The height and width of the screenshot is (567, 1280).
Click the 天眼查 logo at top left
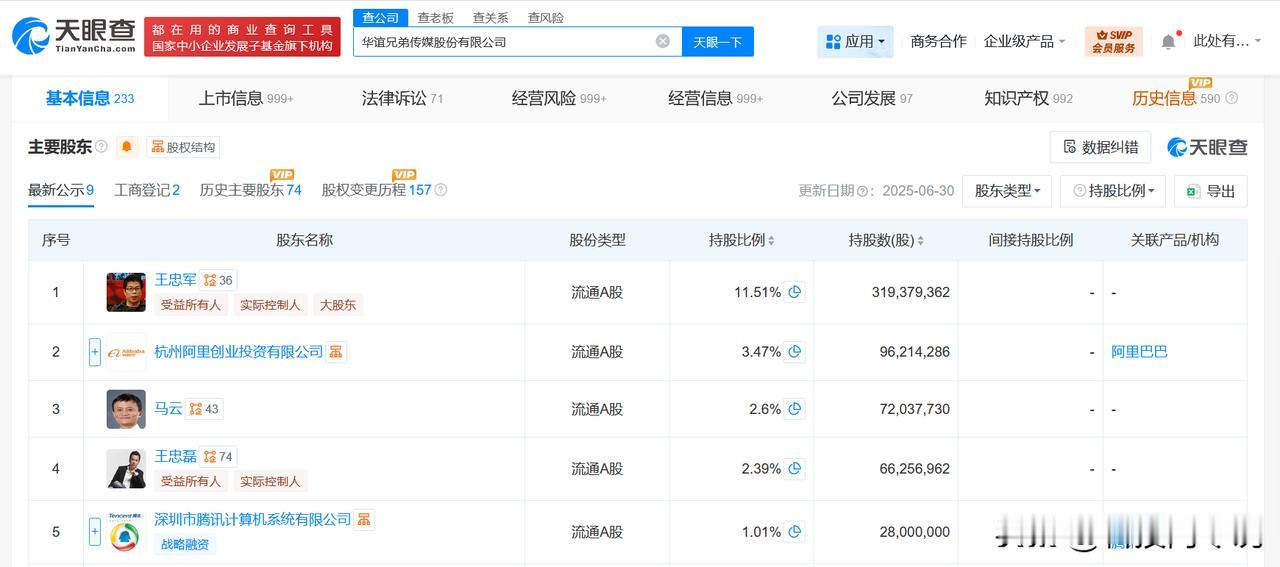tap(74, 36)
